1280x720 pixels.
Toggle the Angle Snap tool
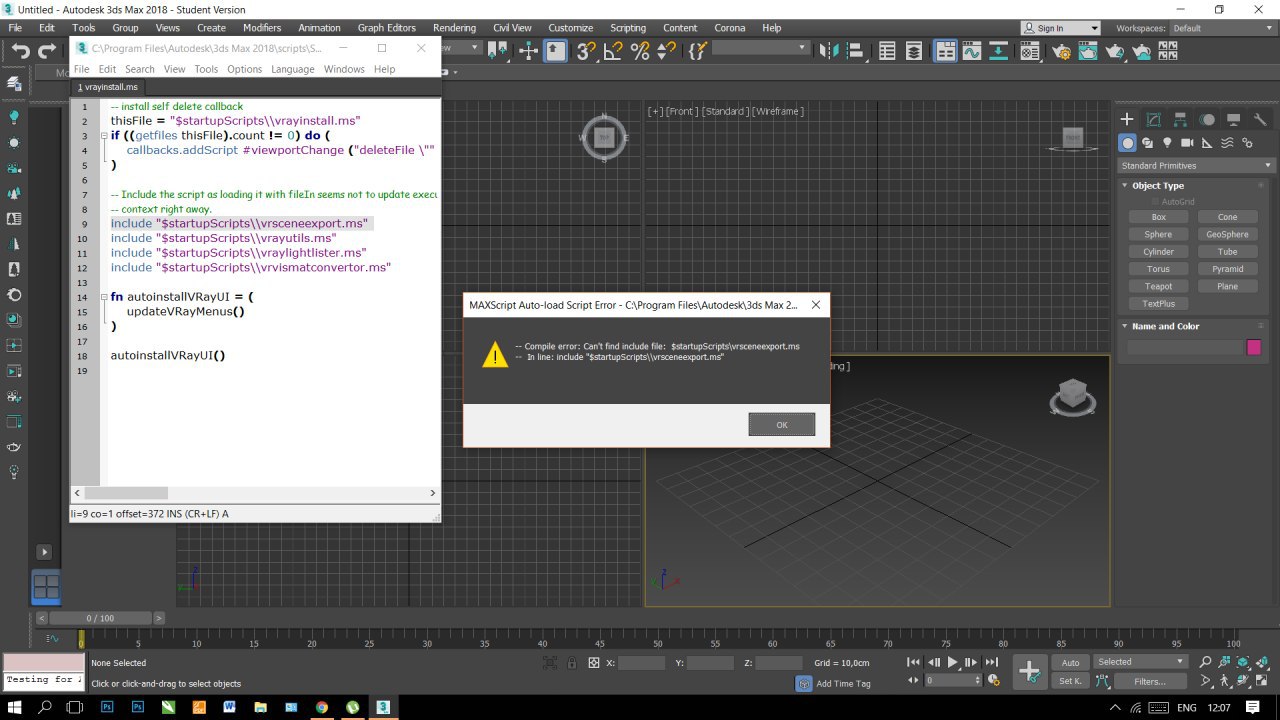point(613,50)
